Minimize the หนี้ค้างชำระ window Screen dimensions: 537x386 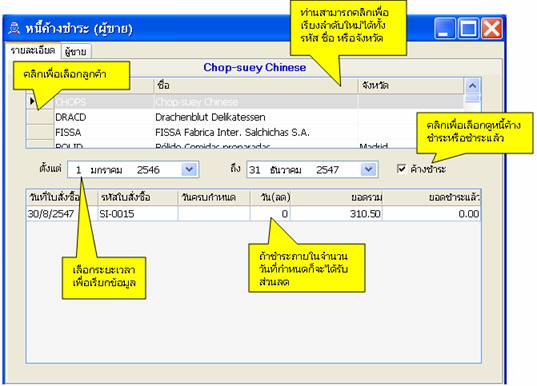point(445,28)
